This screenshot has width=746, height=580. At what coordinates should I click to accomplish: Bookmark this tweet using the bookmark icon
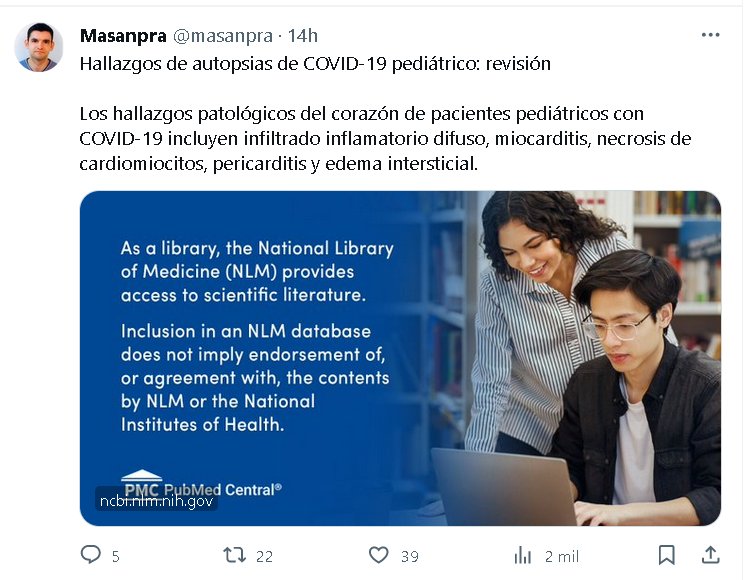pos(667,555)
